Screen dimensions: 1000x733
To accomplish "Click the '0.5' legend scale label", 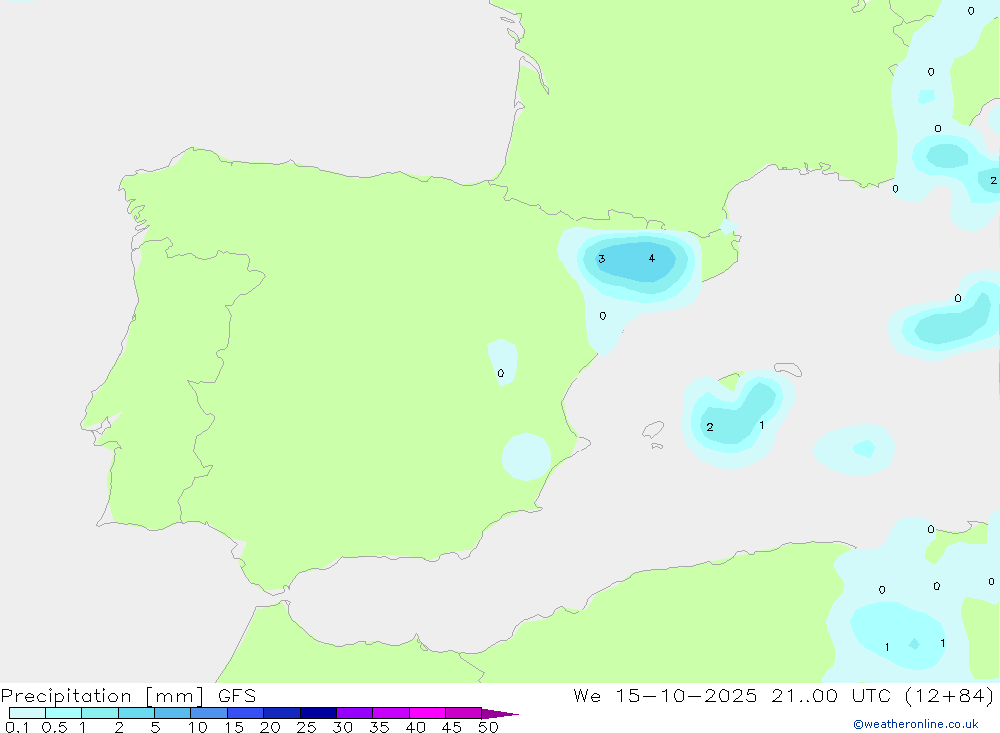I will pyautogui.click(x=54, y=727).
